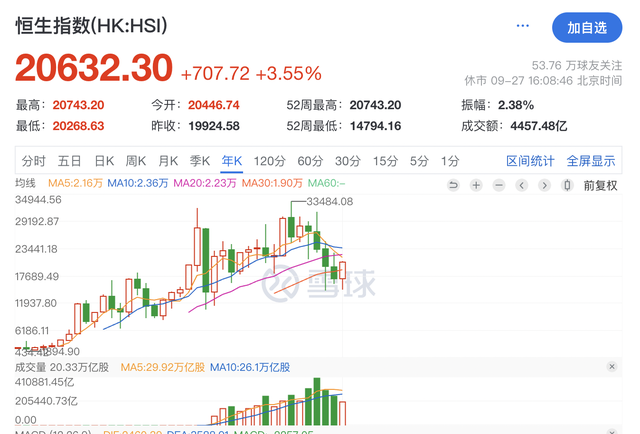
Task: Switch to the 1分 chart interval
Action: 450,161
